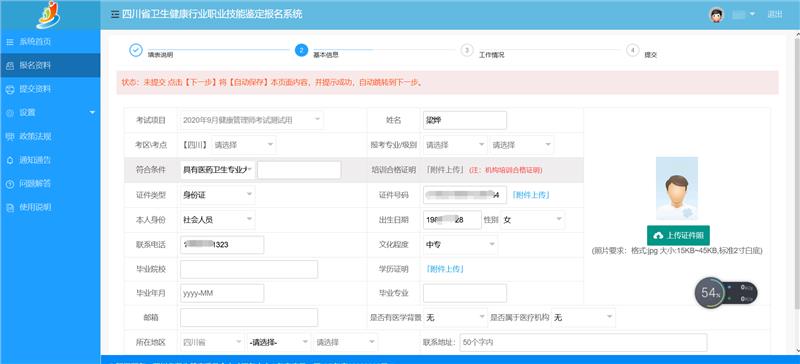
Task: Open the third 所在地区 district dropdown
Action: pyautogui.click(x=346, y=343)
